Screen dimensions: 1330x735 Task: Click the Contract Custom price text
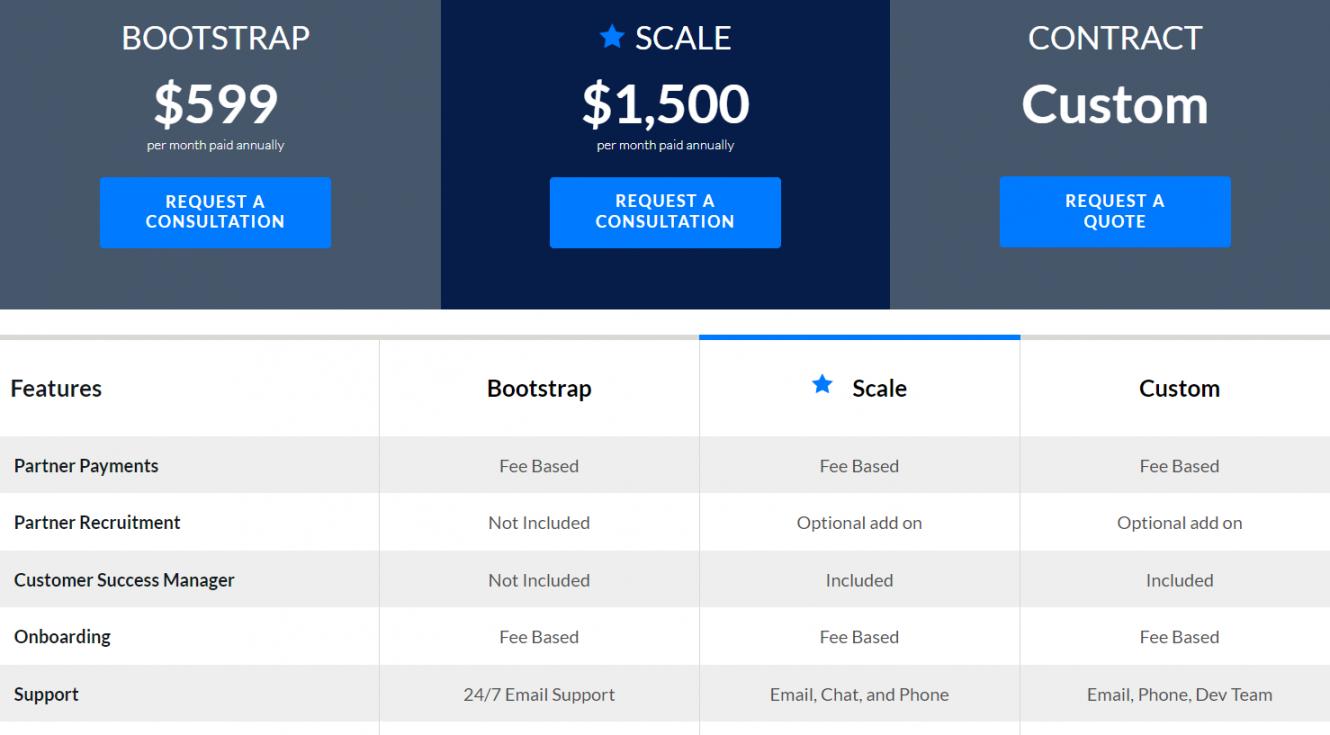tap(1114, 104)
